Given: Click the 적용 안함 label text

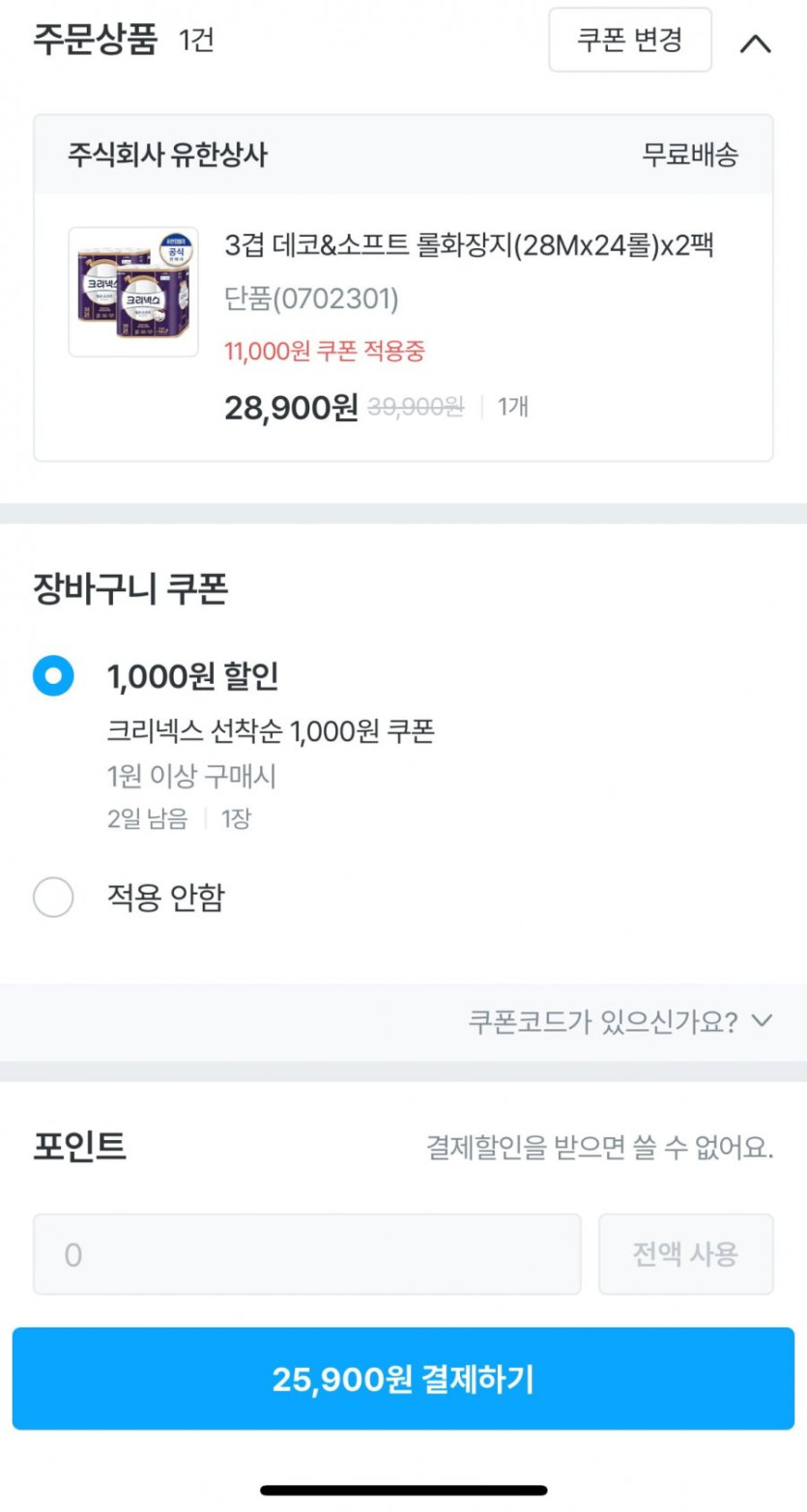Looking at the screenshot, I should [165, 898].
